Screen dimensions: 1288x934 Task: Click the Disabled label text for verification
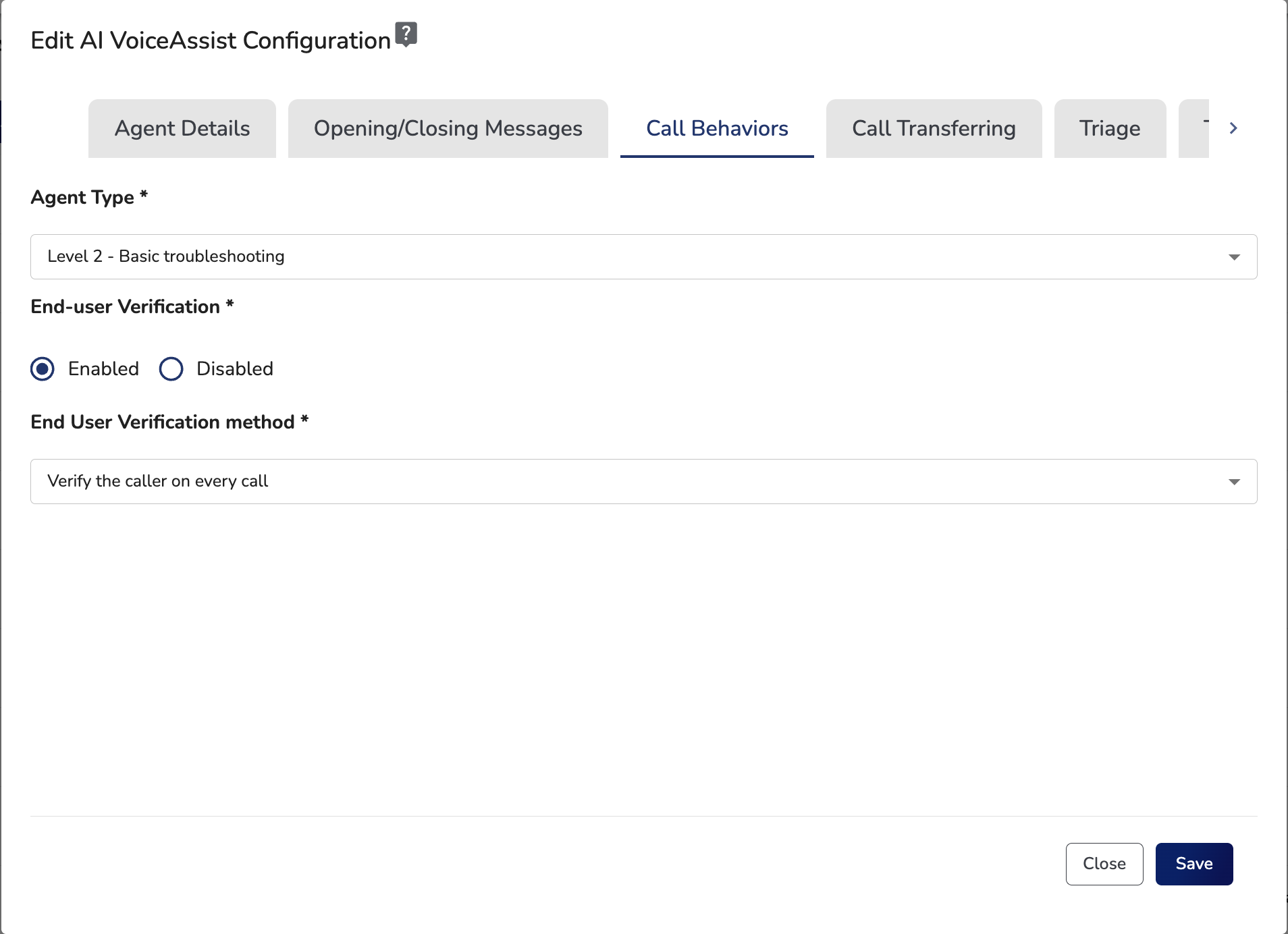(234, 369)
